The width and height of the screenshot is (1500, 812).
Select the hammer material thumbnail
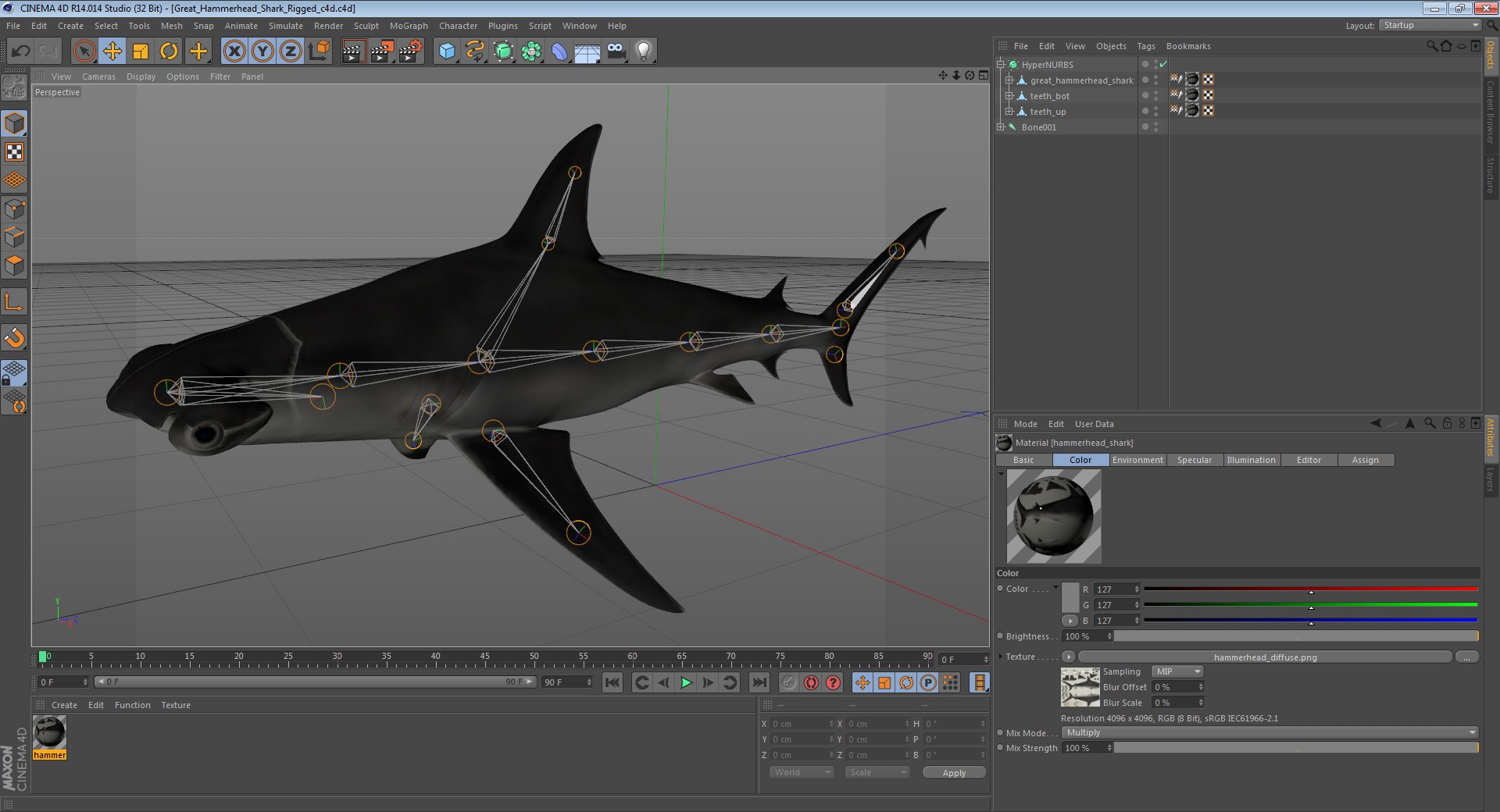(50, 733)
